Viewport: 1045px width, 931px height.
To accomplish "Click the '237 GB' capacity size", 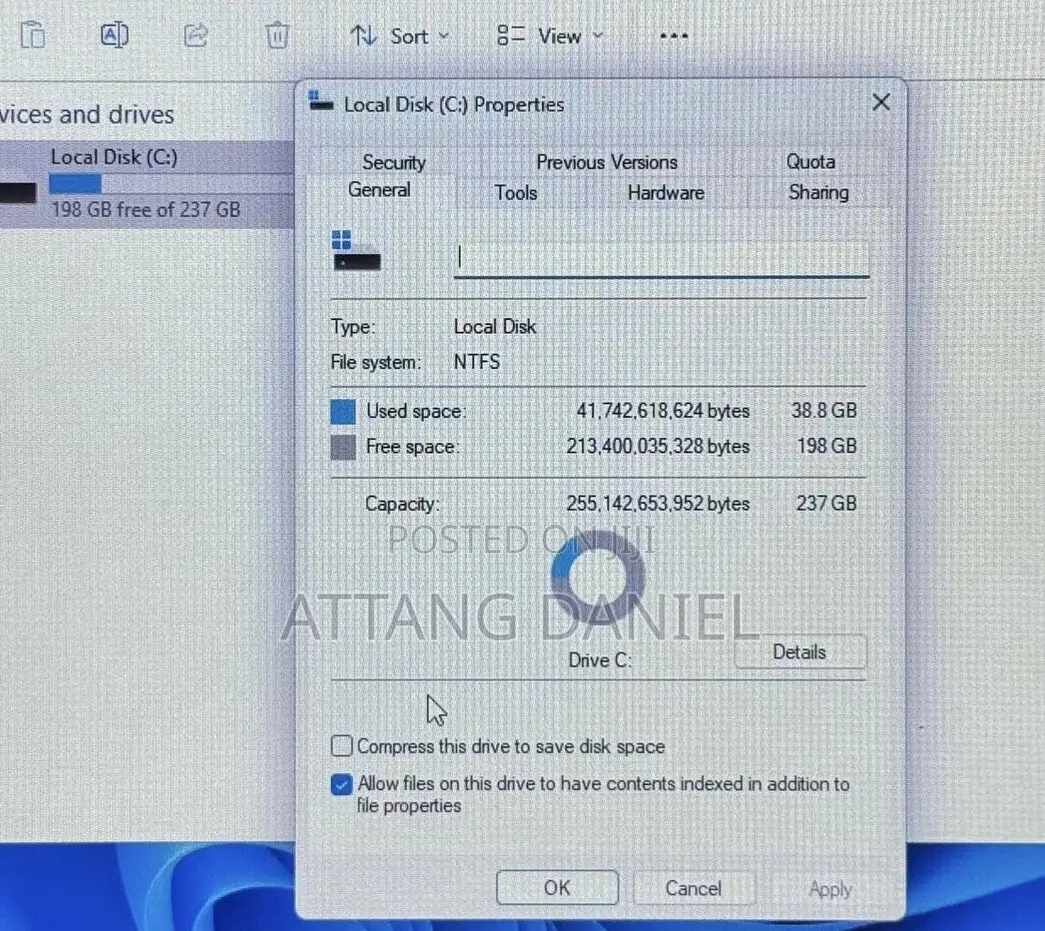I will click(x=826, y=503).
